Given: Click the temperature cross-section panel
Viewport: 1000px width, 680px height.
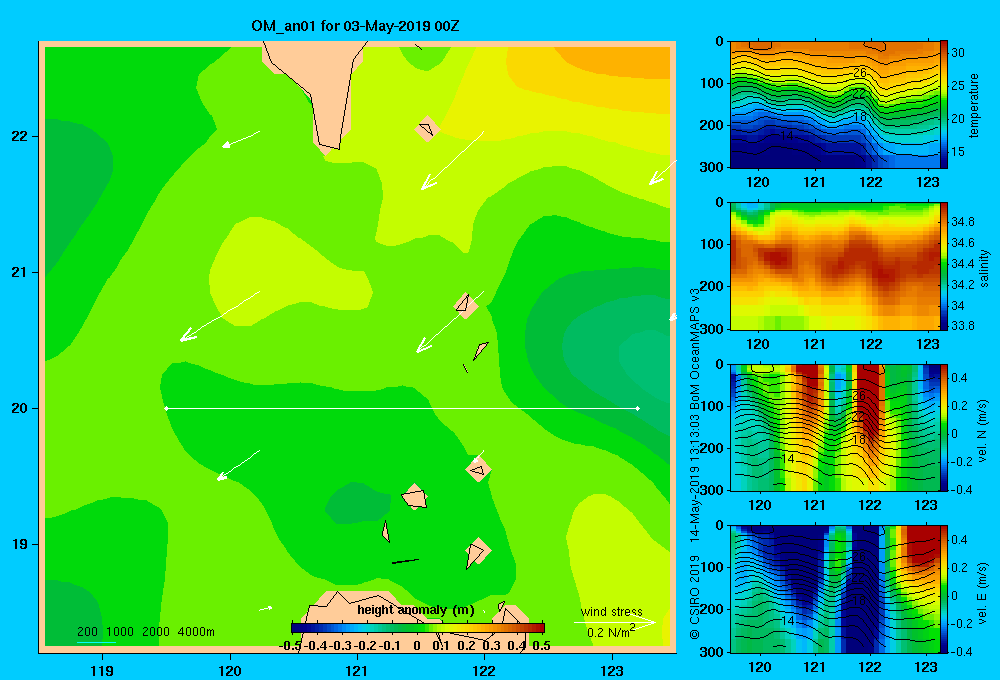Looking at the screenshot, I should pos(835,105).
